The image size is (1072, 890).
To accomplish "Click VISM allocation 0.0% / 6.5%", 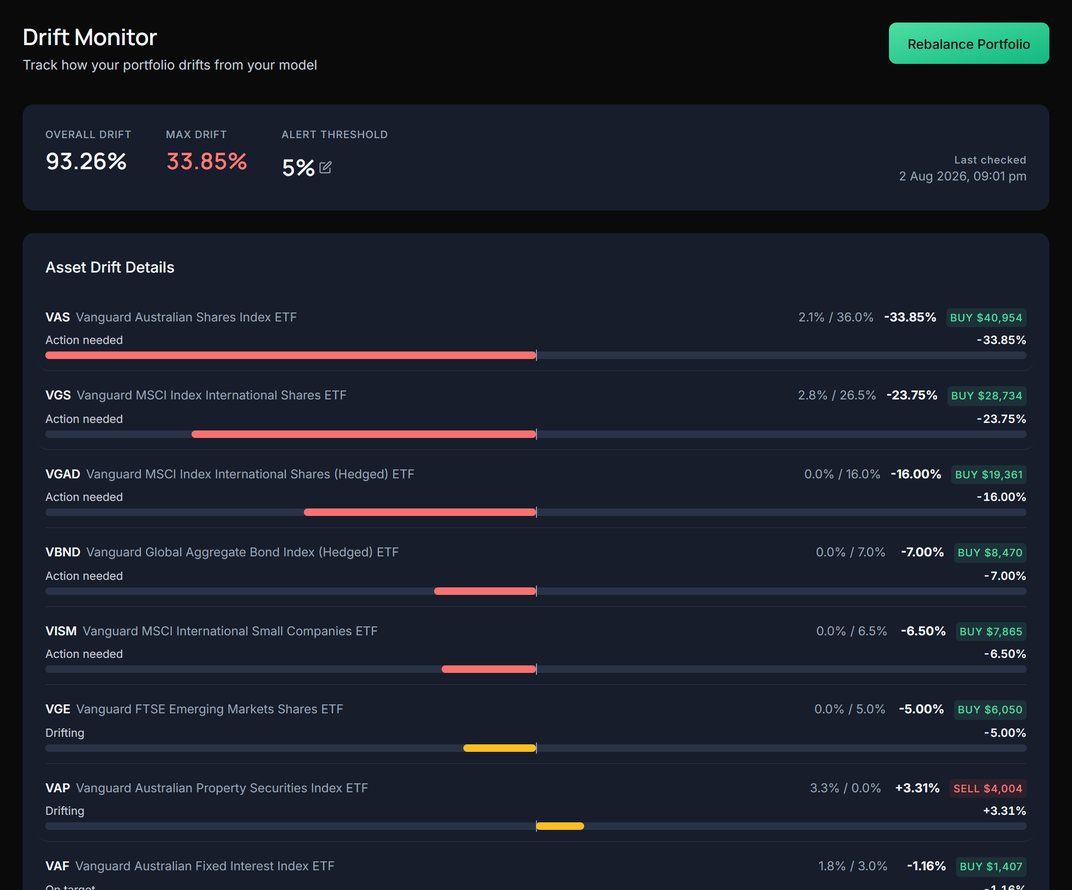I will click(851, 631).
